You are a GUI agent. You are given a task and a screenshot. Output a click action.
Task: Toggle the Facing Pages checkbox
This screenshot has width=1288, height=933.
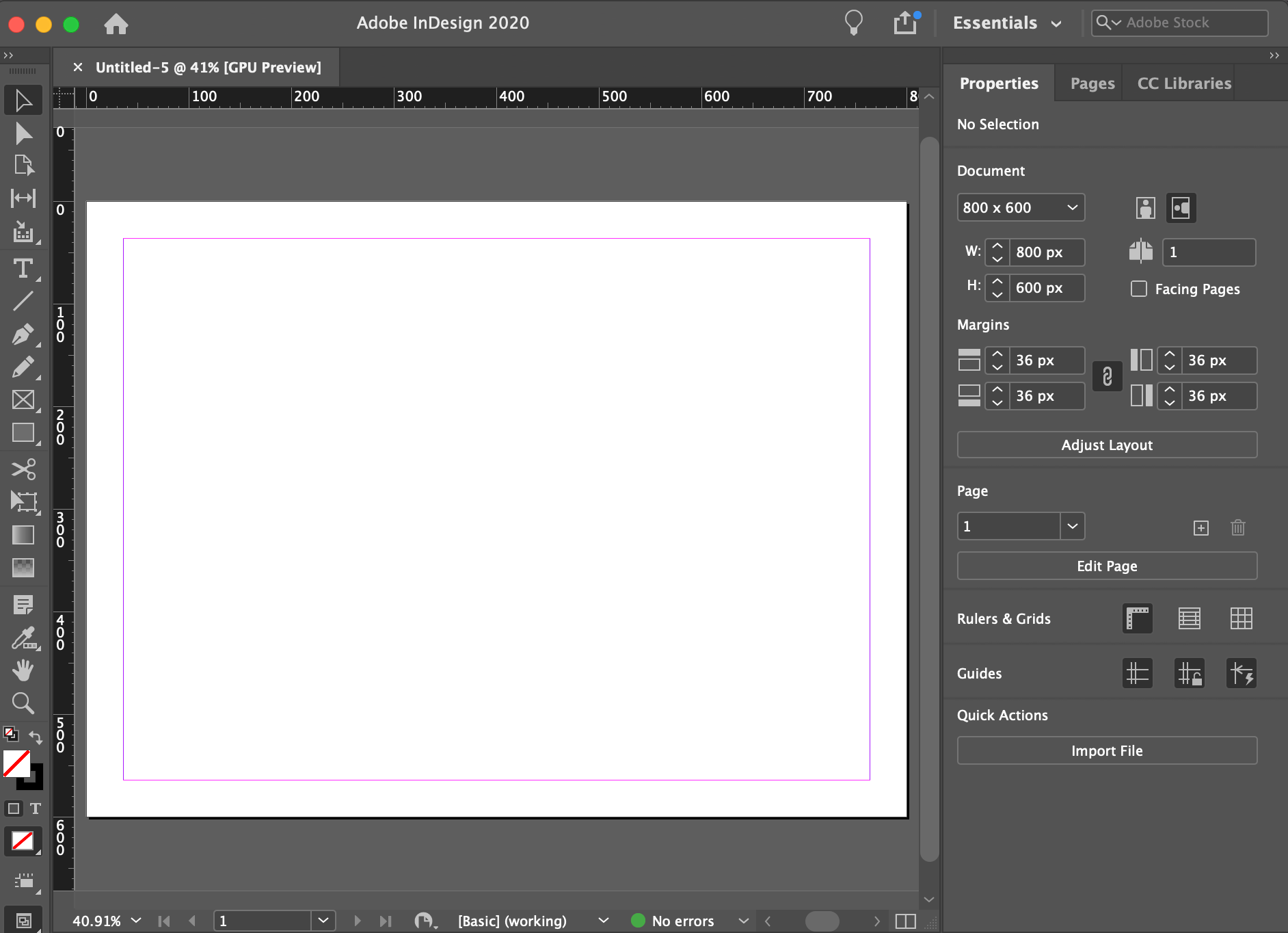pyautogui.click(x=1139, y=289)
